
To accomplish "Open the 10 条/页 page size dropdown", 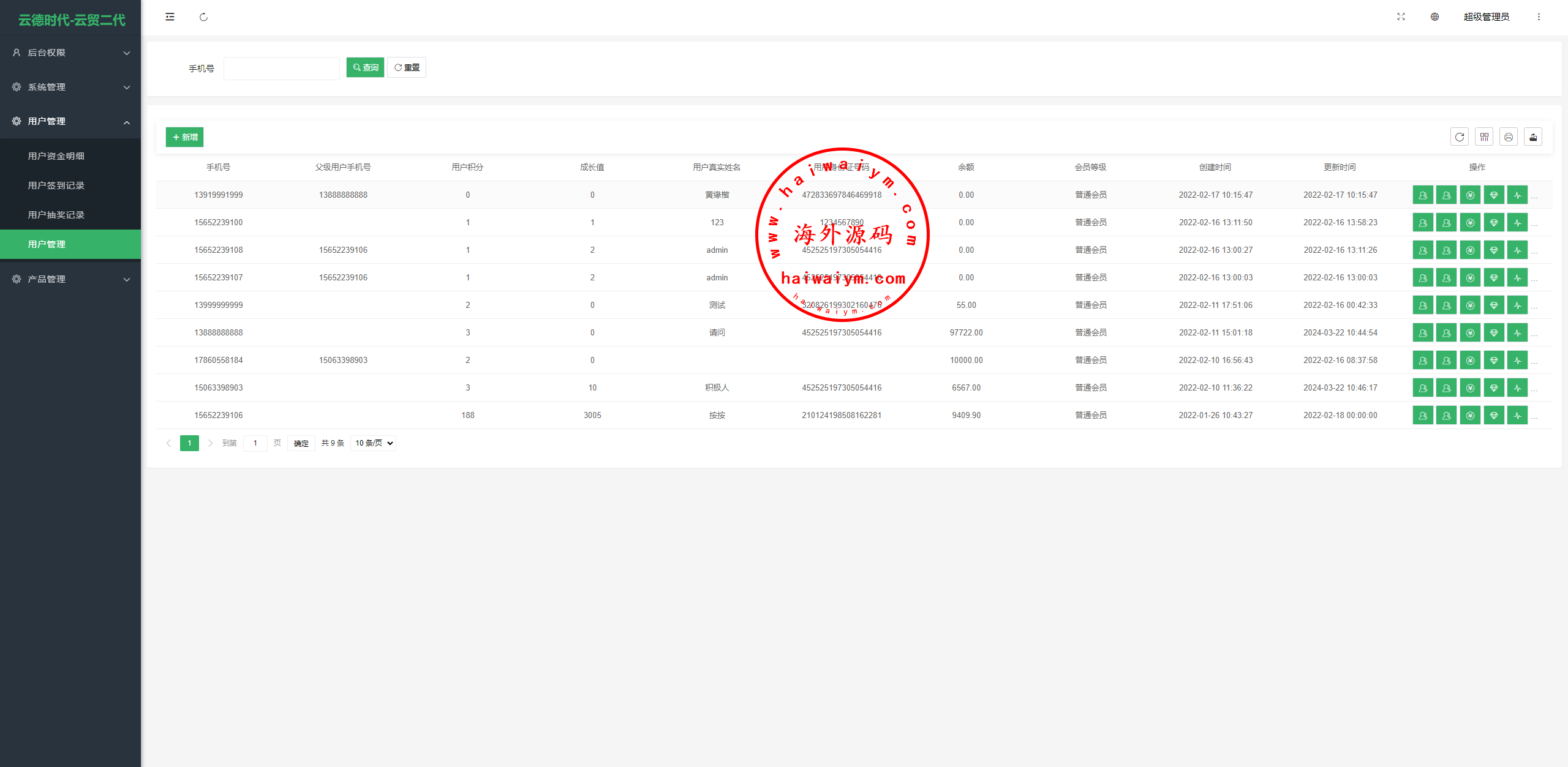I will [374, 443].
